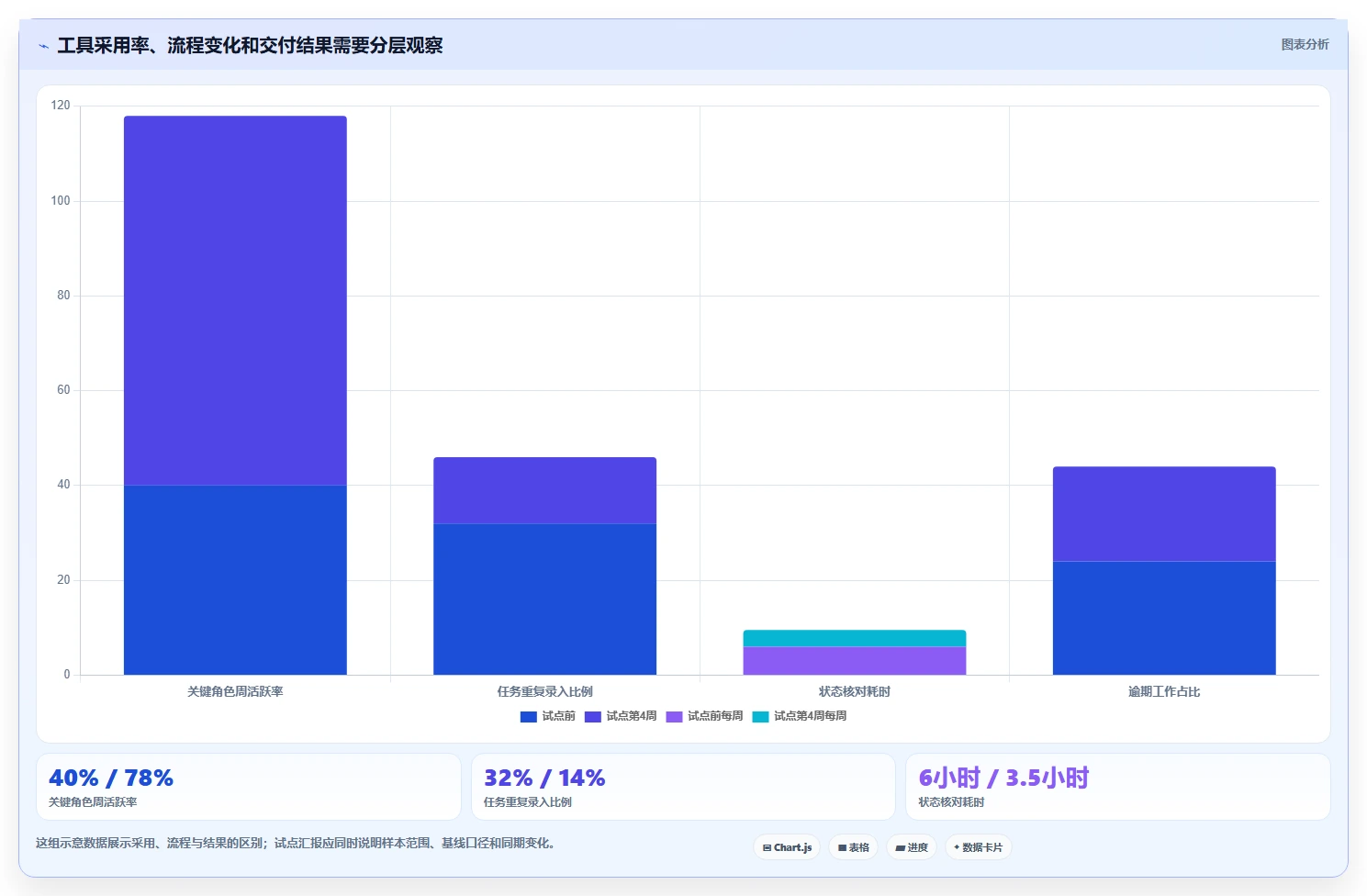Image resolution: width=1367 pixels, height=896 pixels.
Task: Toggle the 试点前 legend series
Action: click(547, 716)
